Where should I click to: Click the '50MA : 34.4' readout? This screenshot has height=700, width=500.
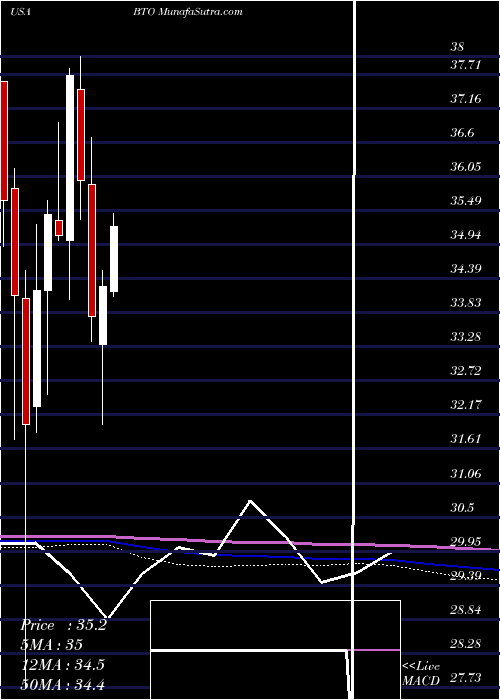(x=63, y=684)
